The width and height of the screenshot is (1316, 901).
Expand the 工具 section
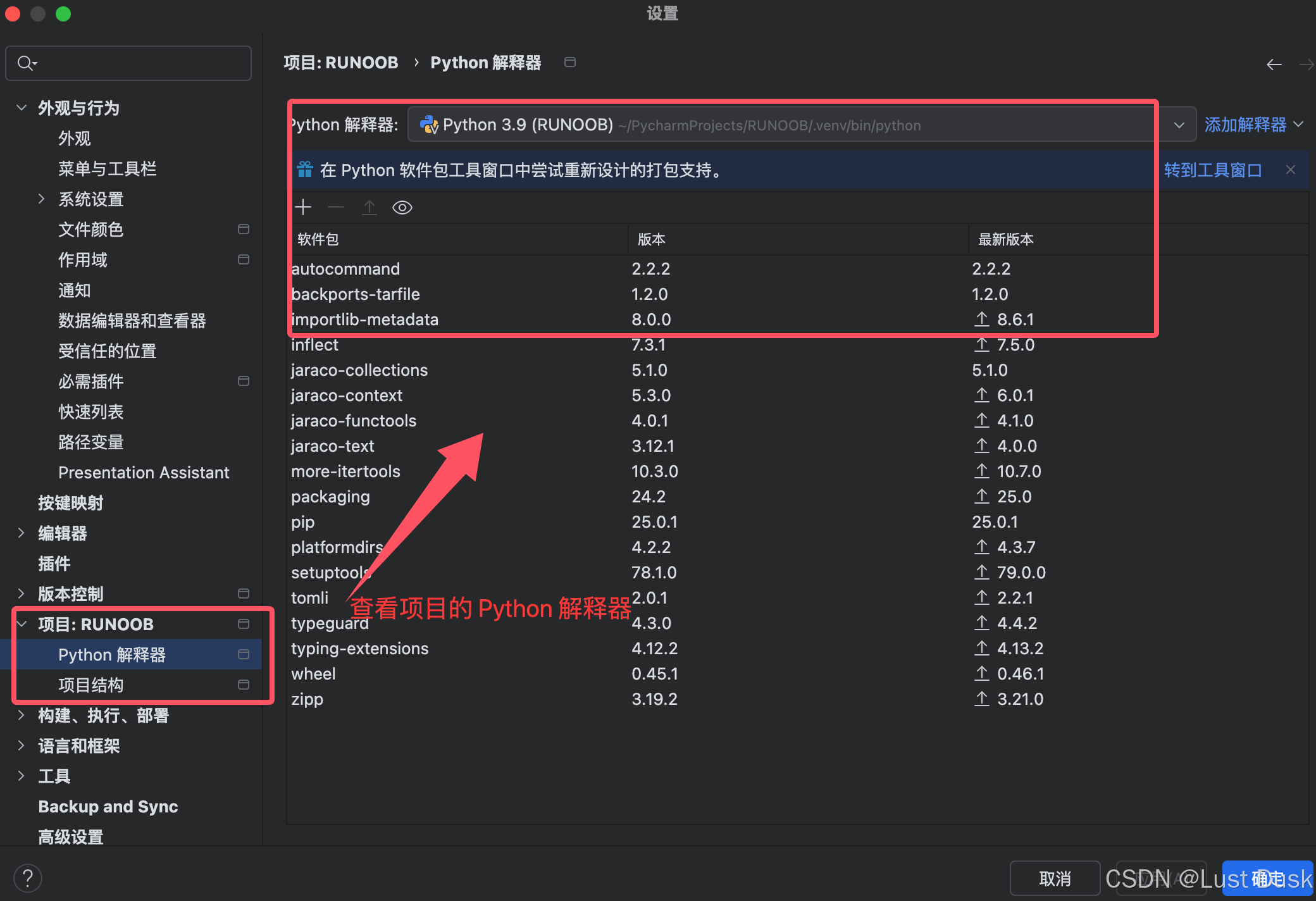coord(22,776)
